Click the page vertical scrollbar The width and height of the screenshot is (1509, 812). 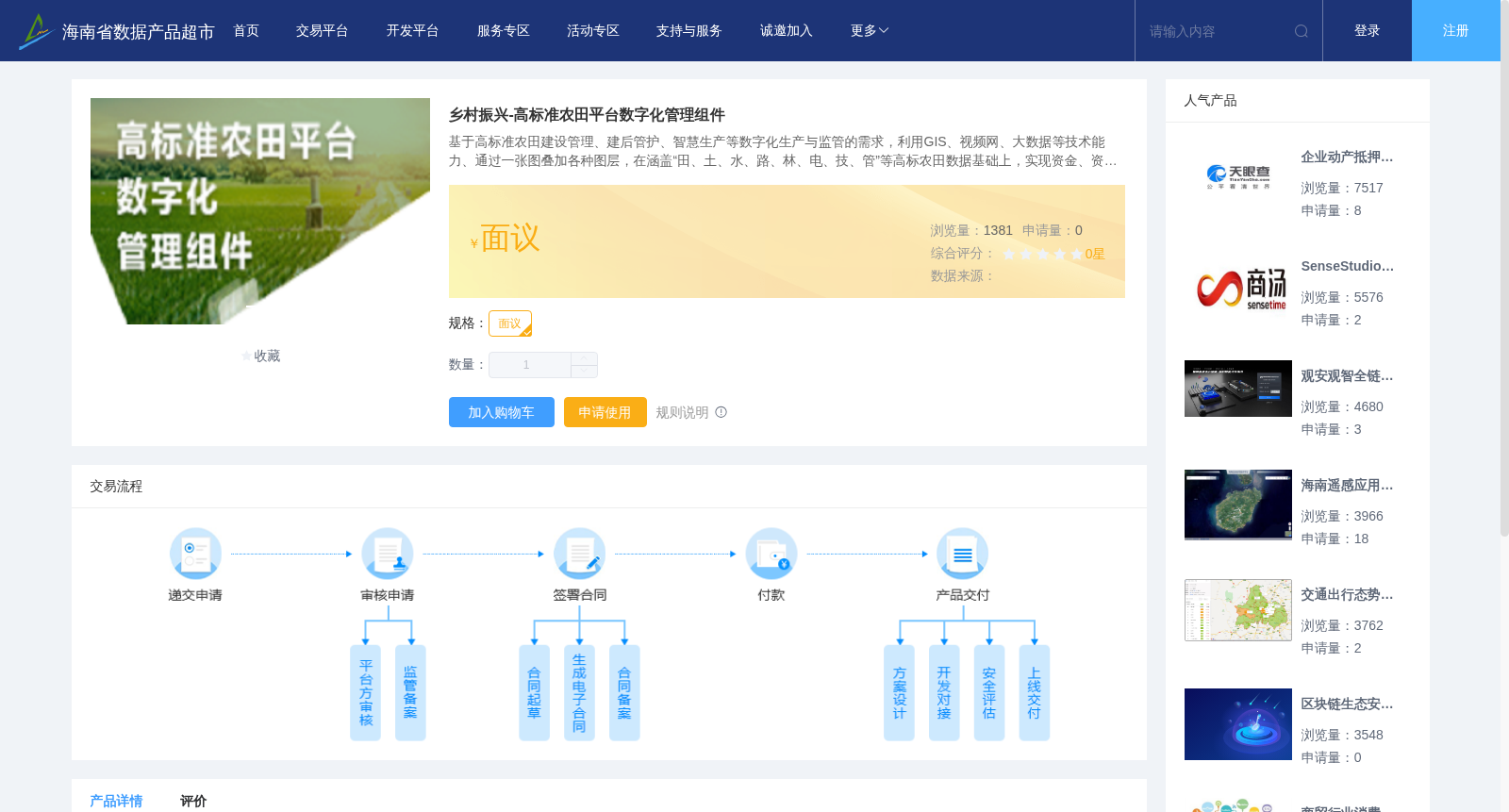1504,269
